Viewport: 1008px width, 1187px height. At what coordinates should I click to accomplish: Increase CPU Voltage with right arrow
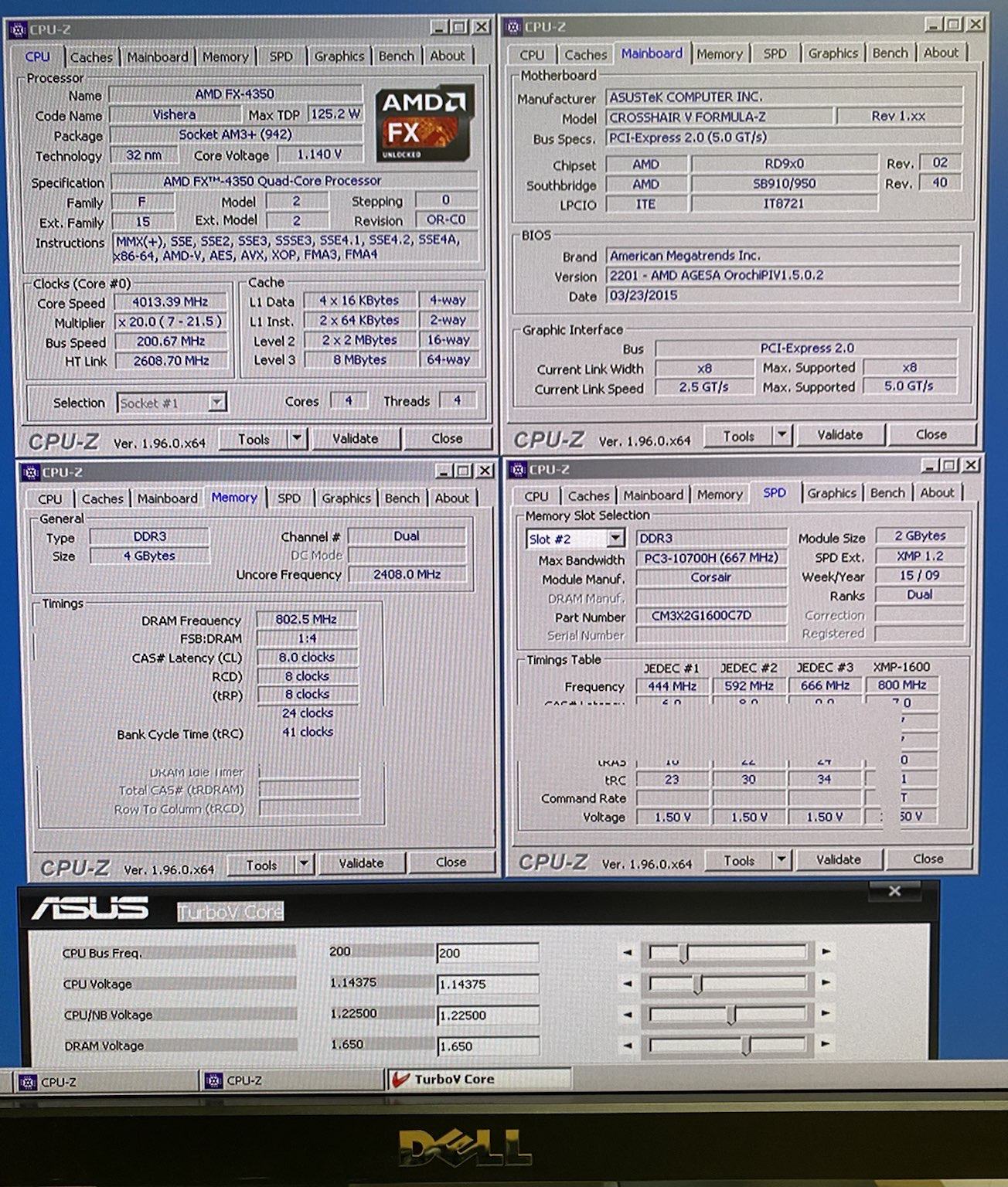[x=826, y=982]
